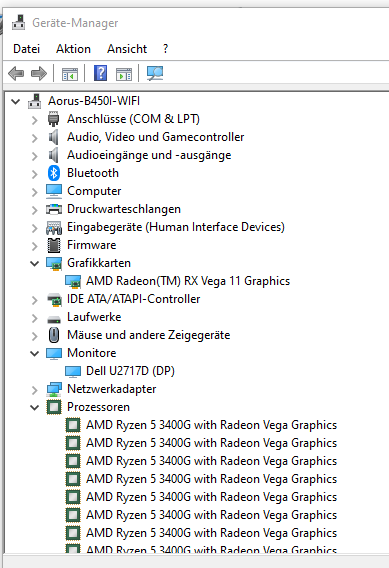Open the Aktion menu
The width and height of the screenshot is (389, 568).
(x=73, y=49)
